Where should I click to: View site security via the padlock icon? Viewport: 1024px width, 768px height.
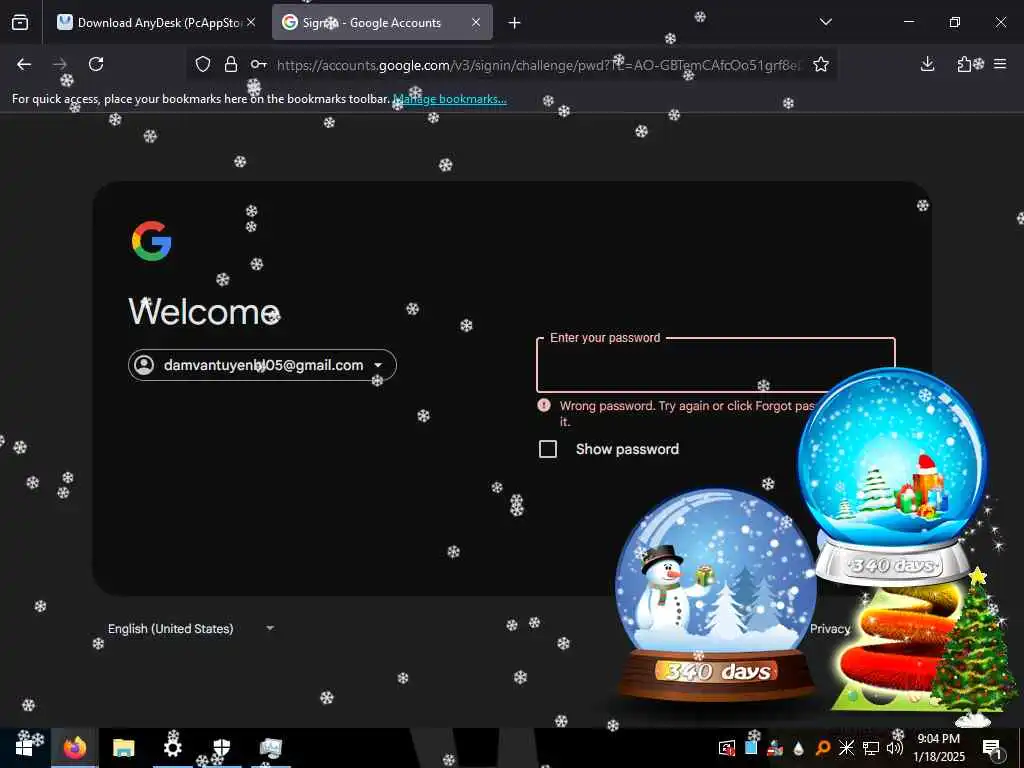click(x=231, y=64)
